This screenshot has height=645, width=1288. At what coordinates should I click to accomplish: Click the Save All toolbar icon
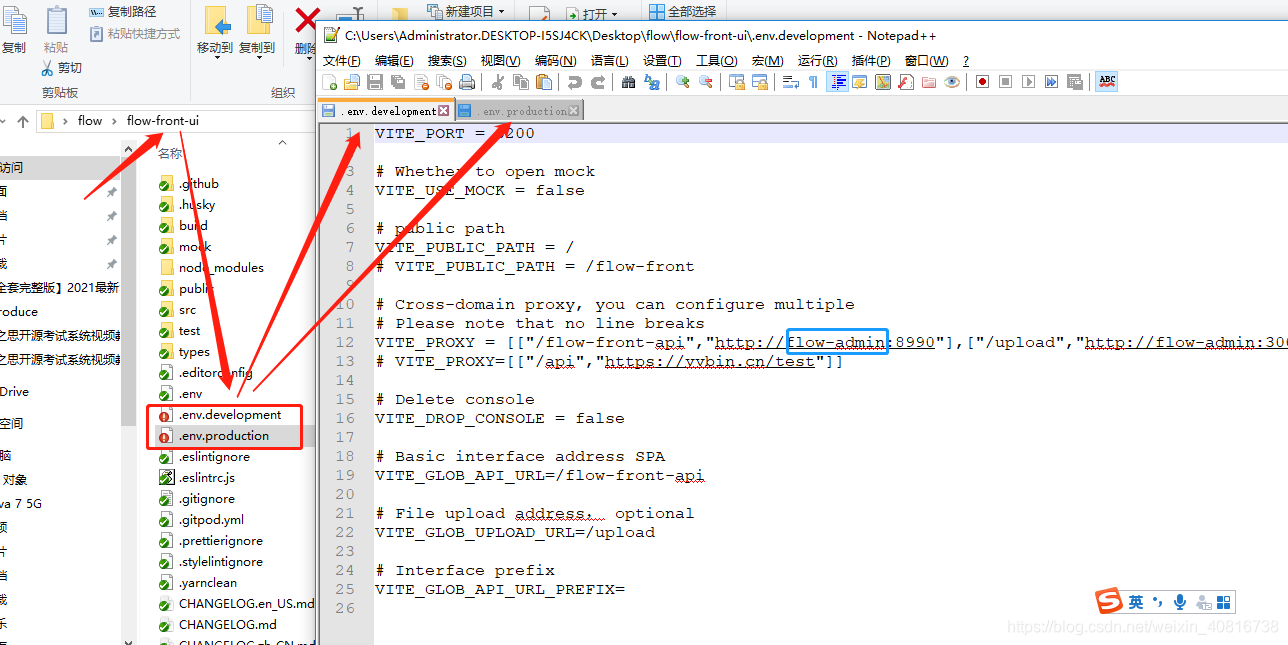pos(397,82)
